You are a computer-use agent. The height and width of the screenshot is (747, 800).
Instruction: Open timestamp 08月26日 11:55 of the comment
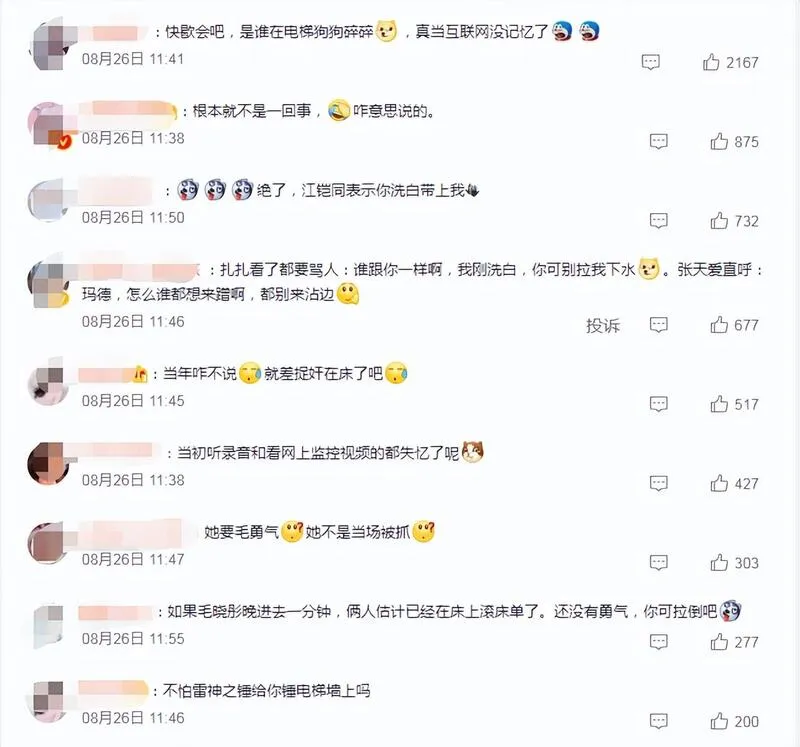[x=133, y=639]
